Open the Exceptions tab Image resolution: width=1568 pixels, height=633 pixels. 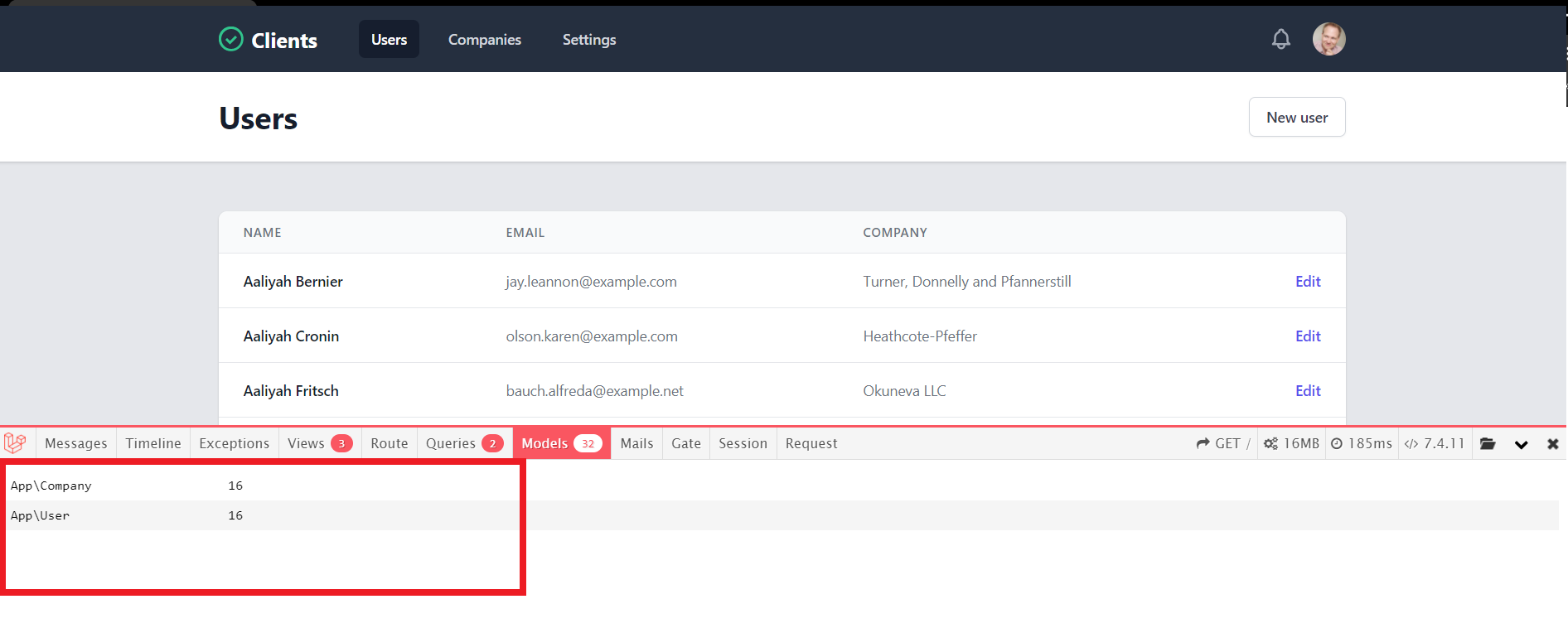point(234,444)
